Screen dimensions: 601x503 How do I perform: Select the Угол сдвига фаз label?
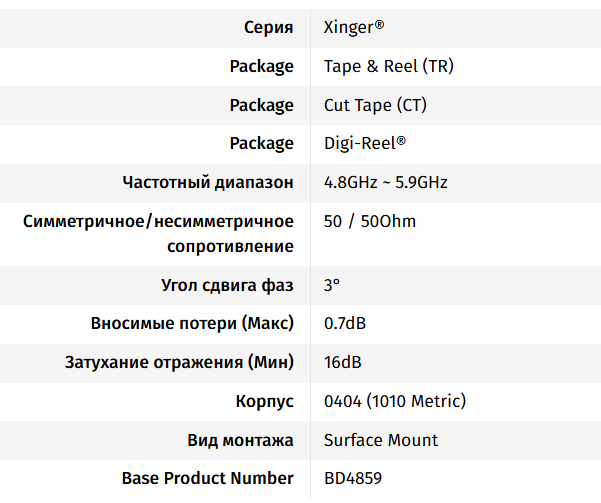(x=227, y=285)
